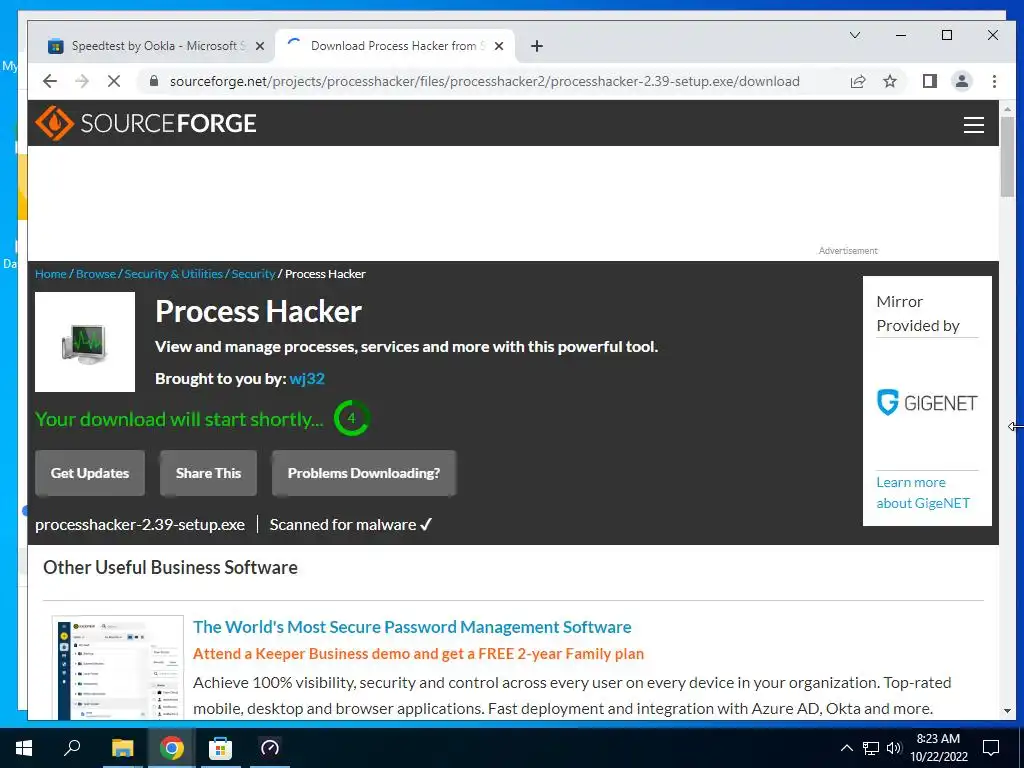The width and height of the screenshot is (1024, 768).
Task: Click the Other Useful Business Software heading
Action: point(170,567)
